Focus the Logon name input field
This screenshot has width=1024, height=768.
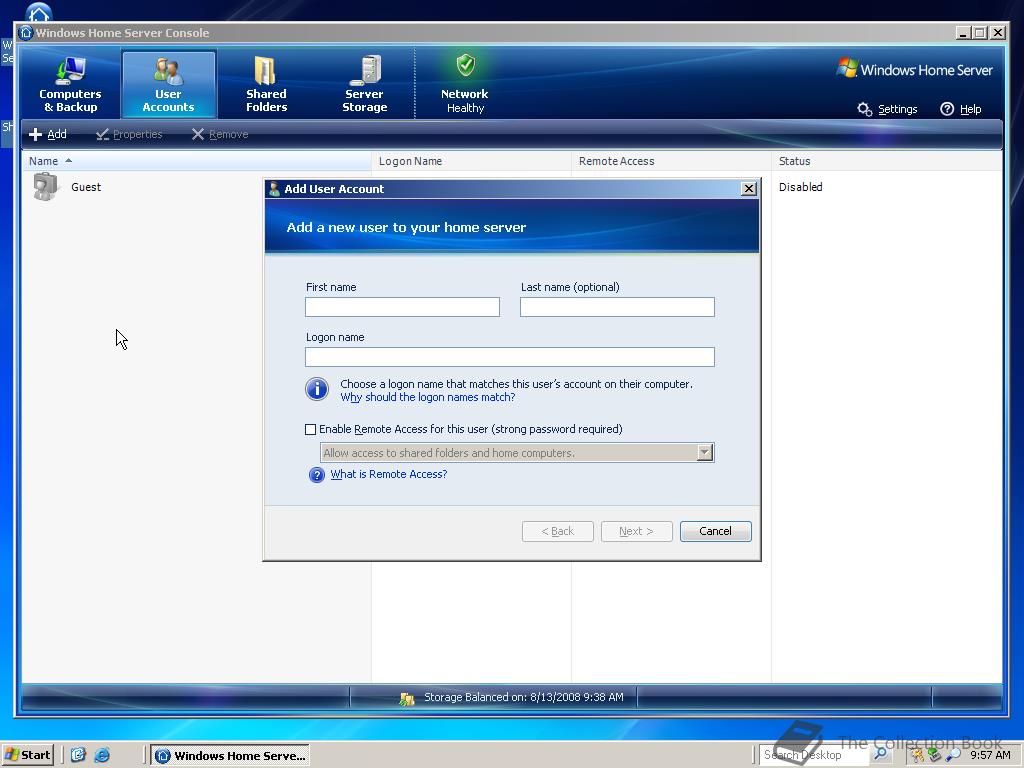509,357
